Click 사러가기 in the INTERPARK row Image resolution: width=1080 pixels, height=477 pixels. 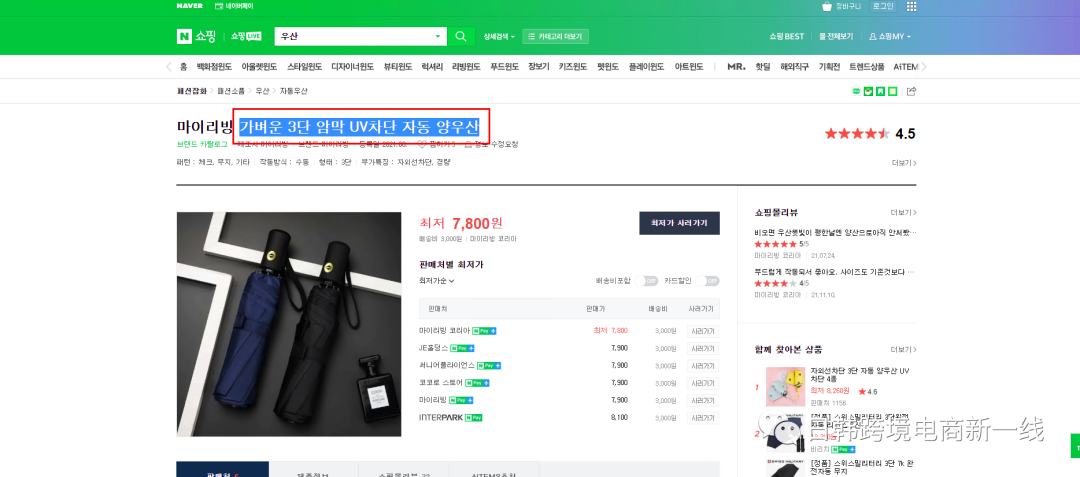(x=703, y=417)
